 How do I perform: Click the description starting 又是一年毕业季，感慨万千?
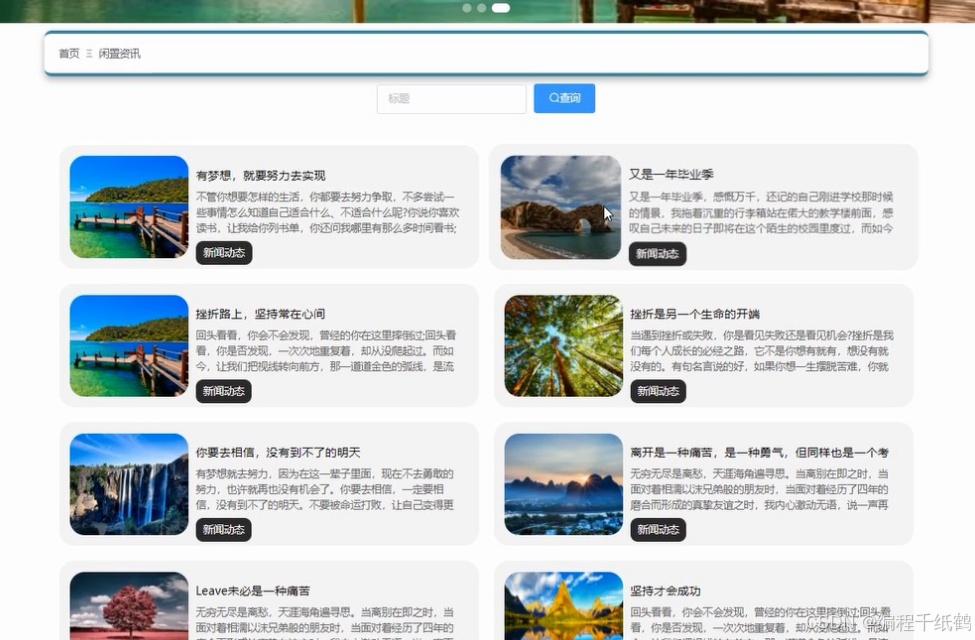761,213
